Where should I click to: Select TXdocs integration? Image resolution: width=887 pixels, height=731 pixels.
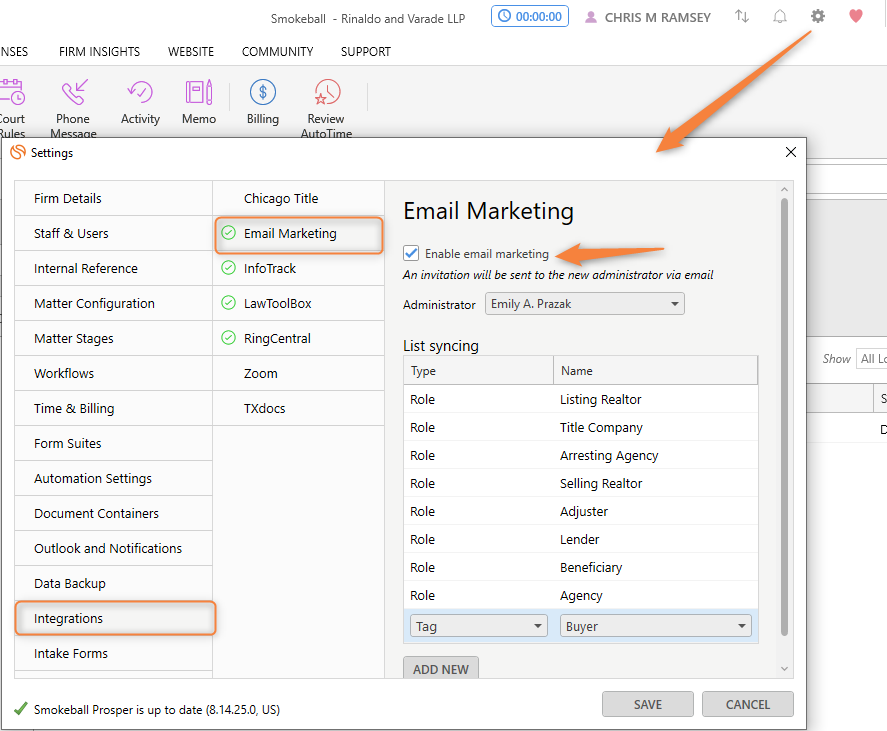tap(299, 409)
